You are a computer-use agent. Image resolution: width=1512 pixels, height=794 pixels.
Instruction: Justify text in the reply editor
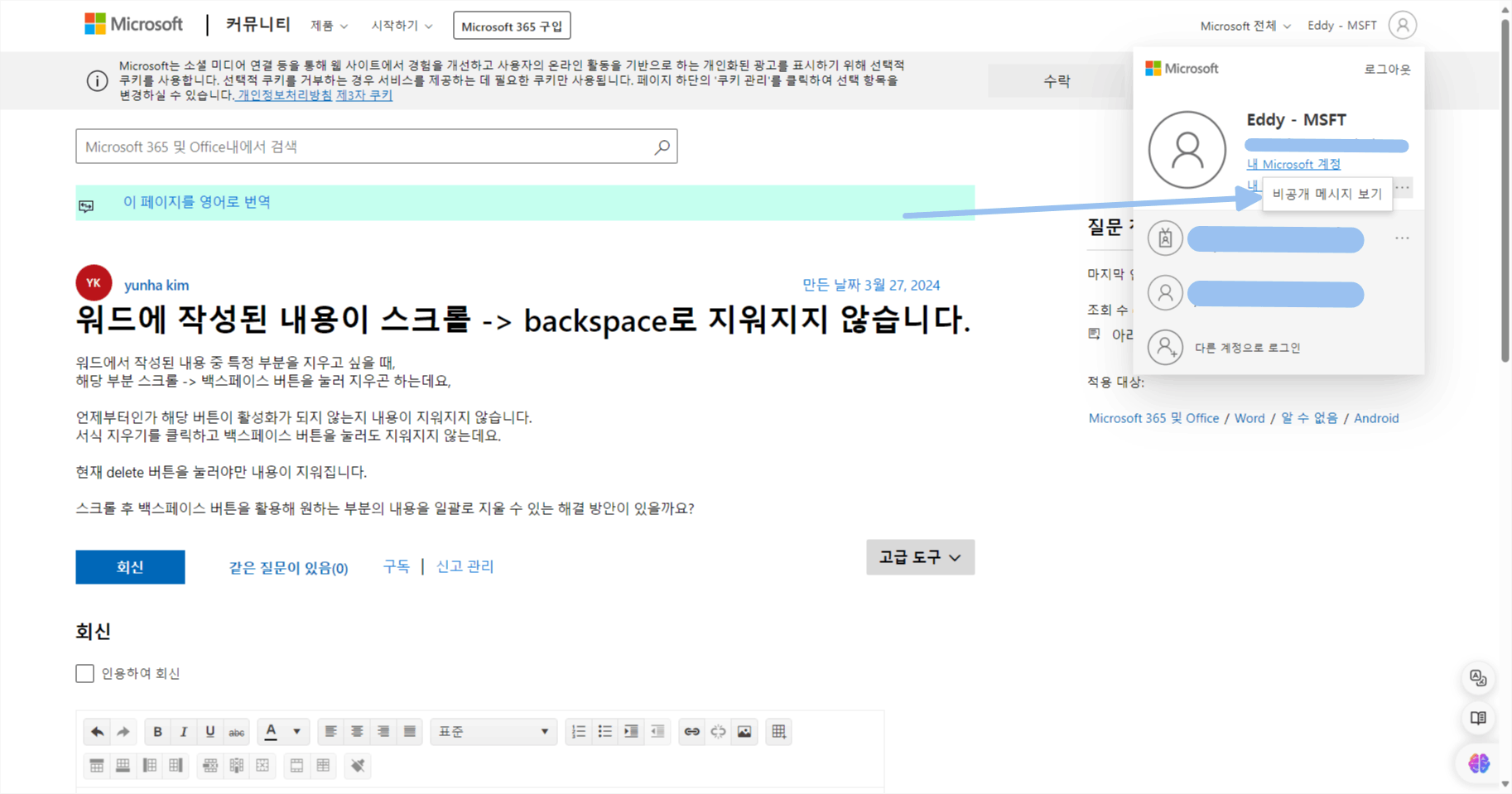[x=410, y=732]
